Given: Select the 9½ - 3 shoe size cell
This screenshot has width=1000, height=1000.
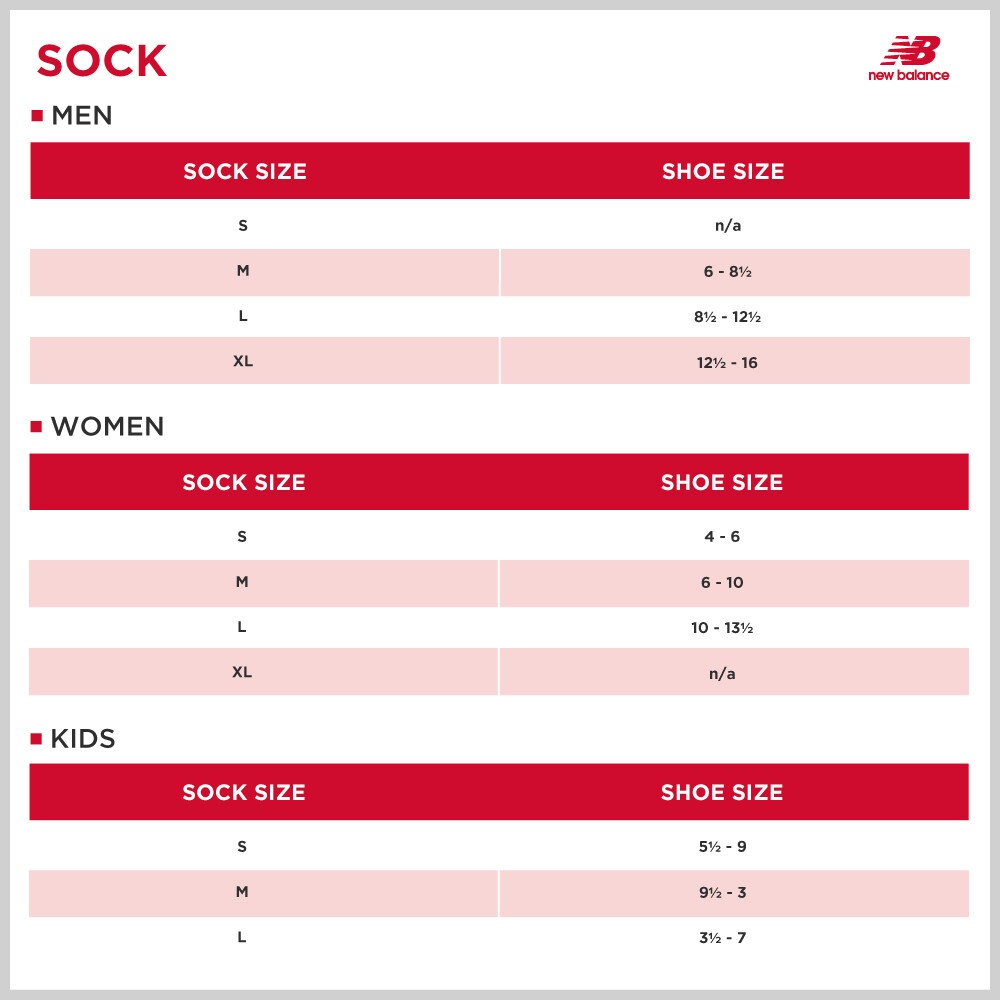Looking at the screenshot, I should click(x=722, y=893).
